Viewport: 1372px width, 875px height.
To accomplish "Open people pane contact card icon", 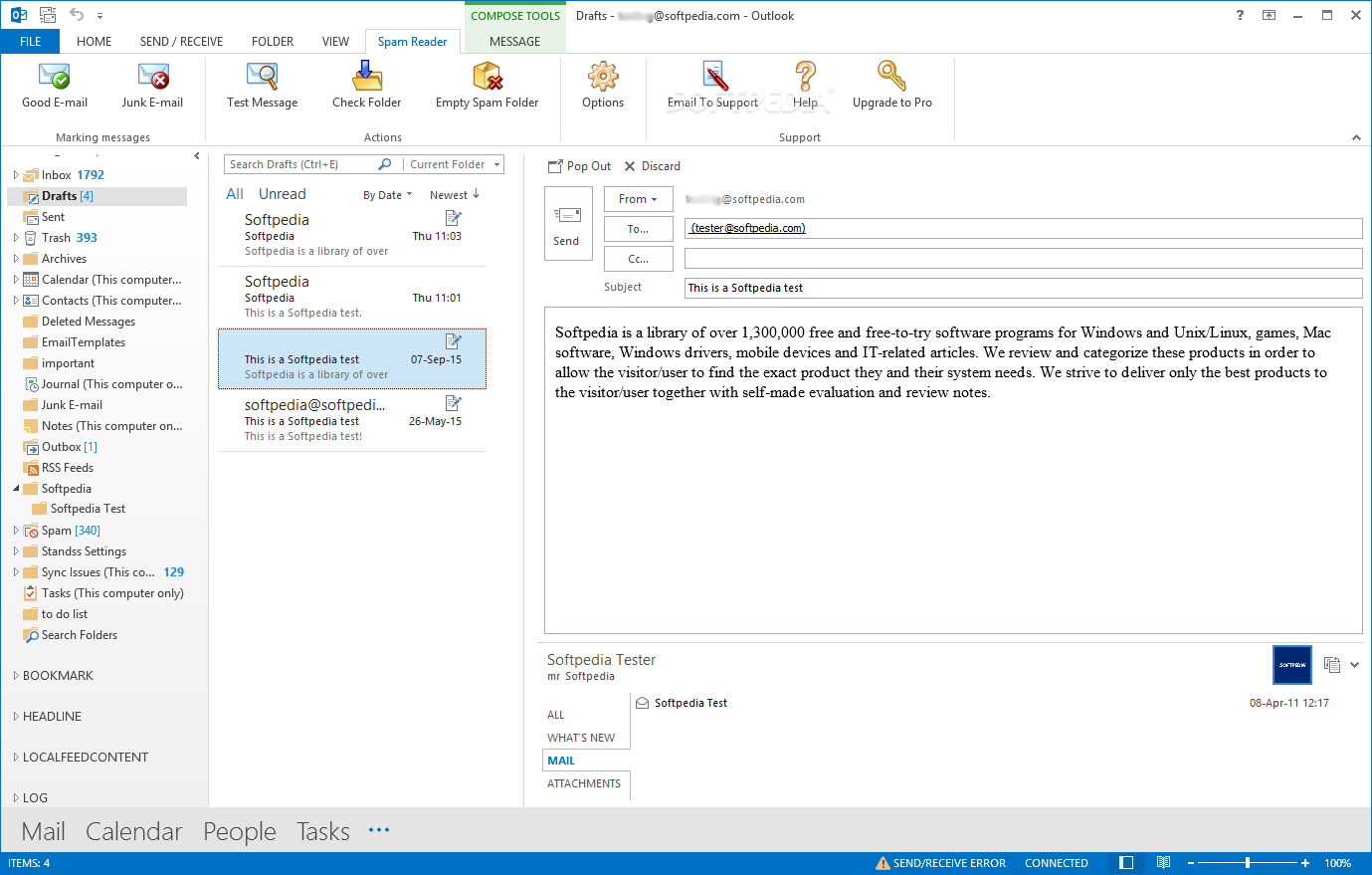I will pos(1332,664).
